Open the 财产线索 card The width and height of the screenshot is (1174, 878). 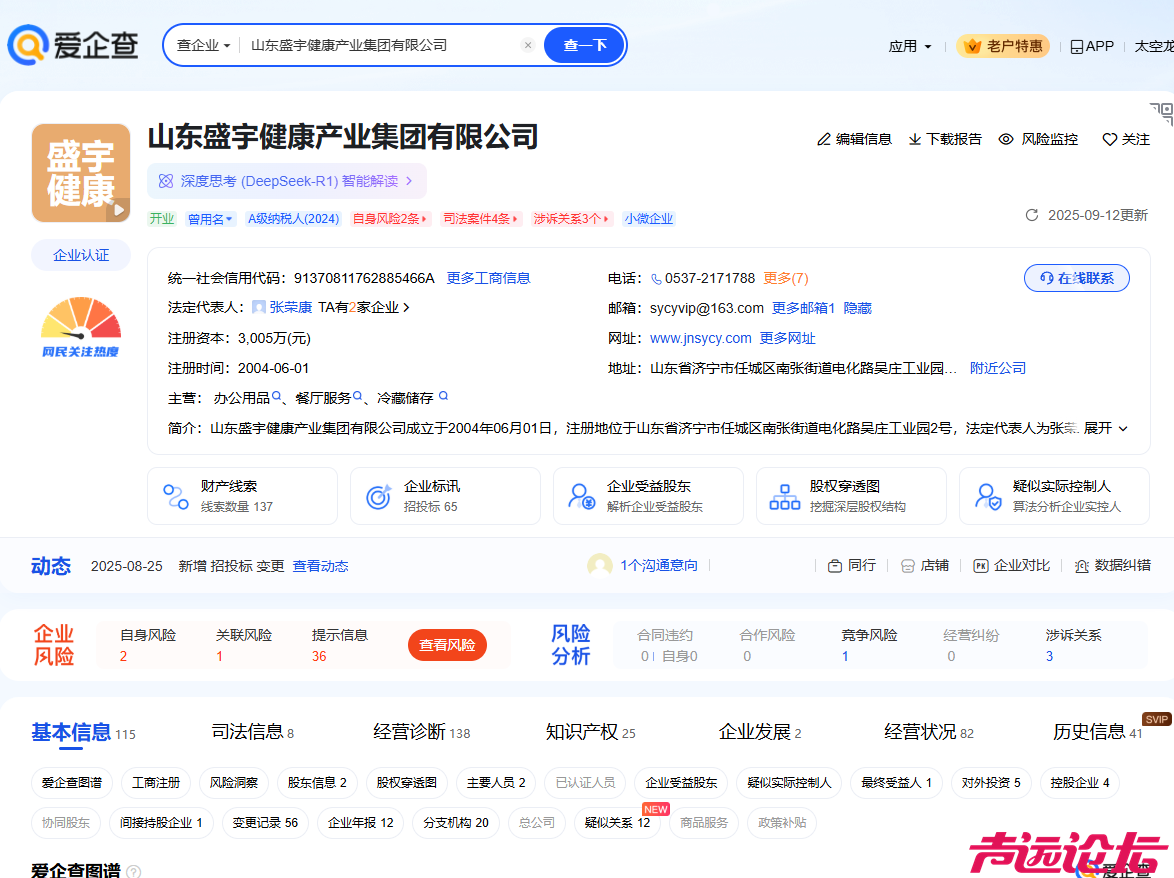pyautogui.click(x=243, y=496)
